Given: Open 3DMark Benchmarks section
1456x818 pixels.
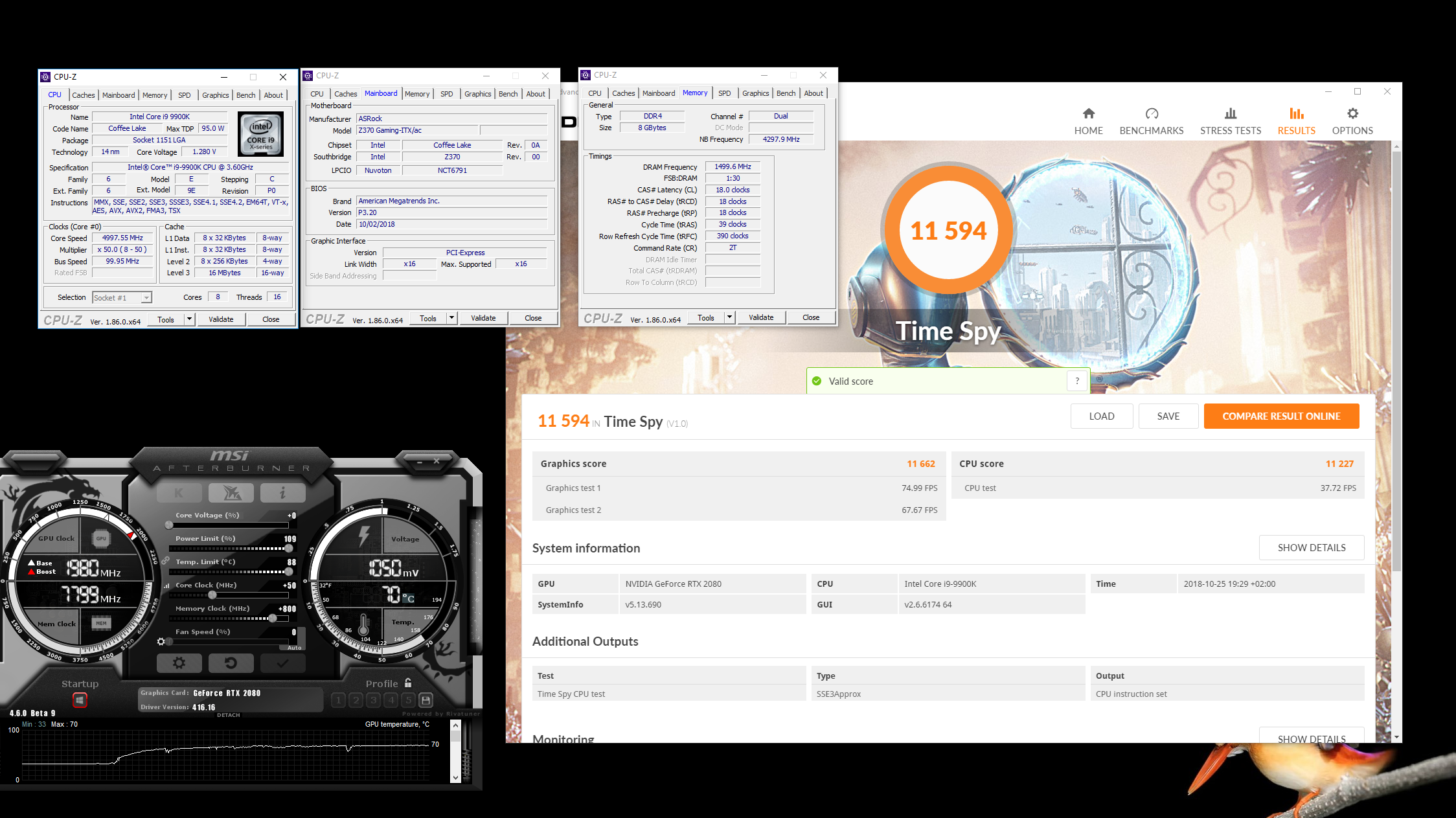Looking at the screenshot, I should tap(1152, 121).
